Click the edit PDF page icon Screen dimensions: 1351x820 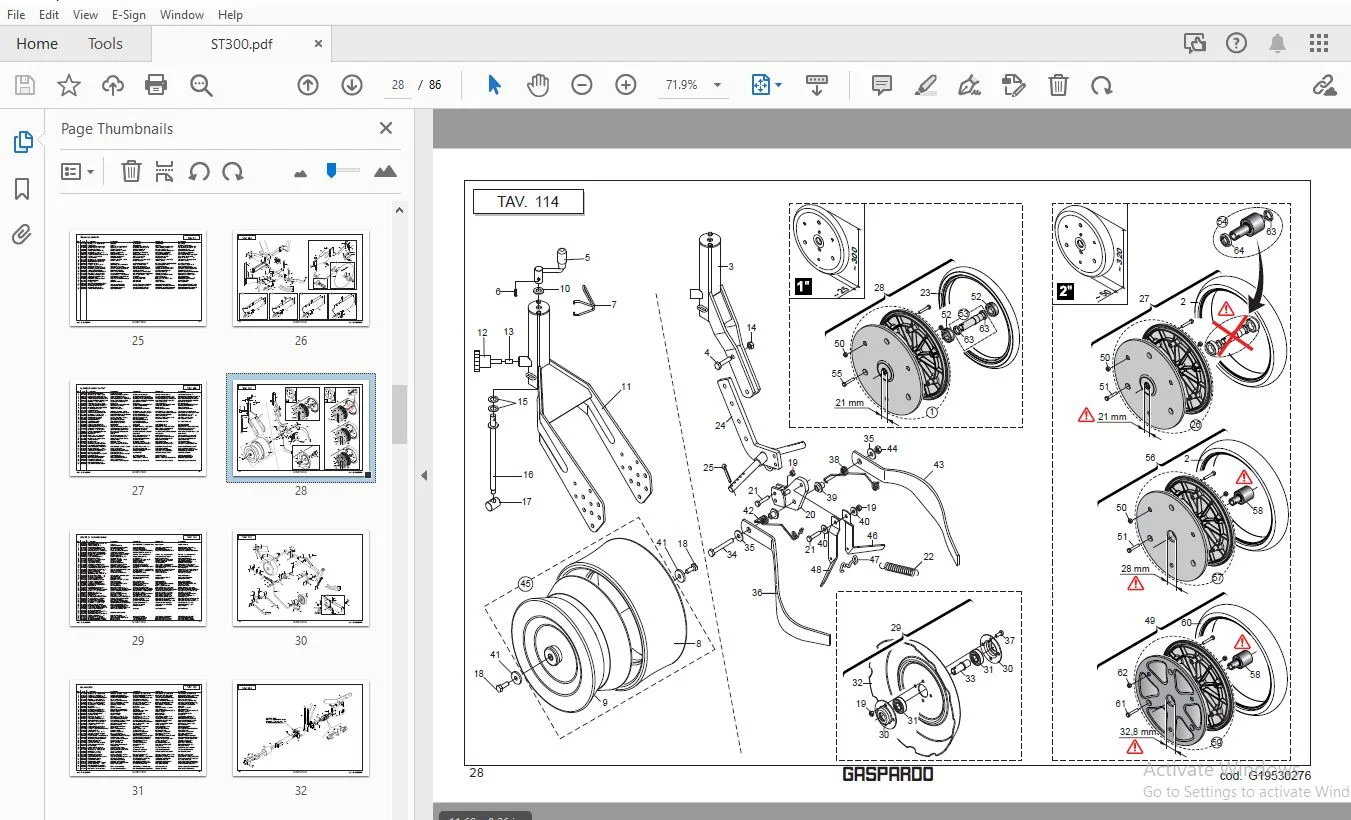pos(1014,85)
